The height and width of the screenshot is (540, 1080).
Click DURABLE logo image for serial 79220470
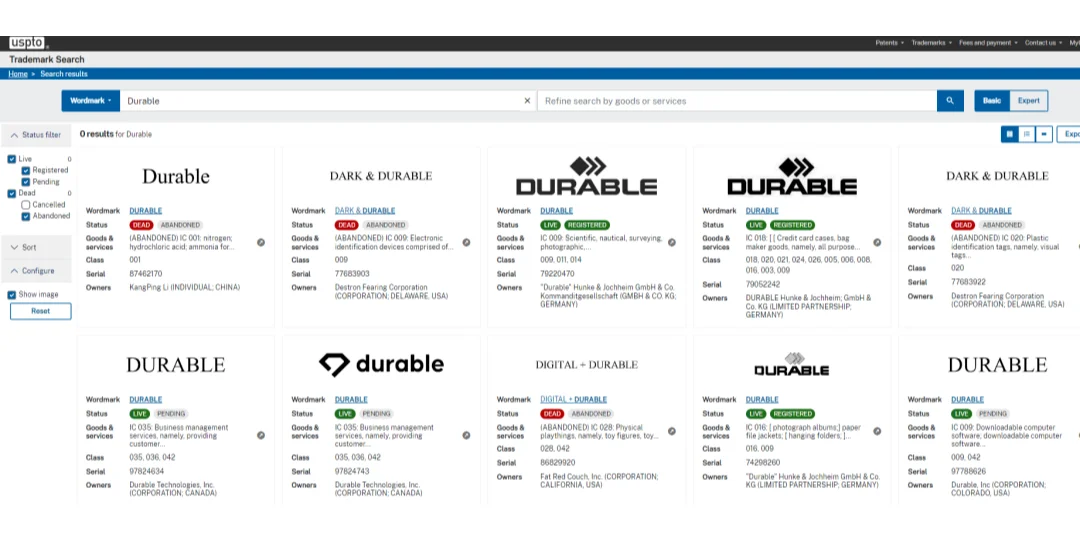[586, 176]
